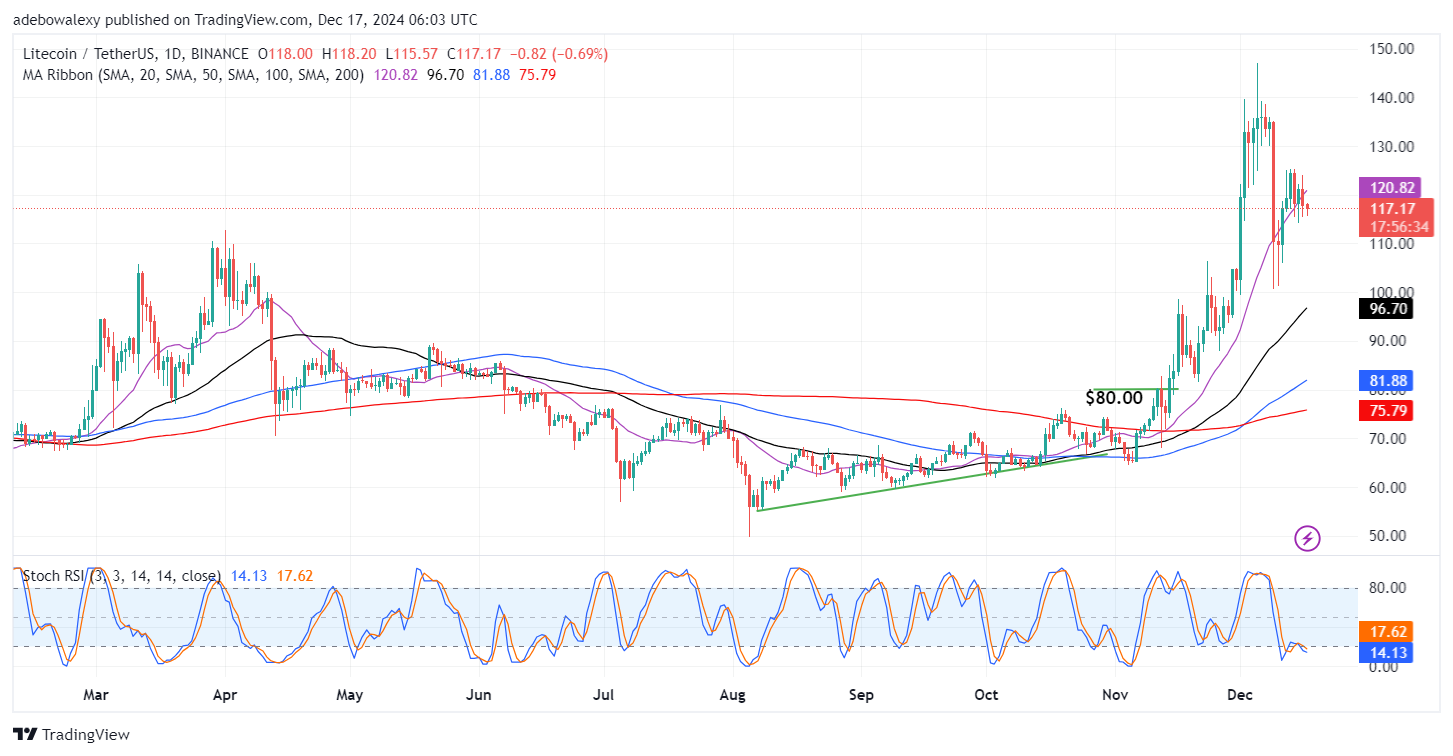Click the blue 81.88 price label

point(1384,381)
